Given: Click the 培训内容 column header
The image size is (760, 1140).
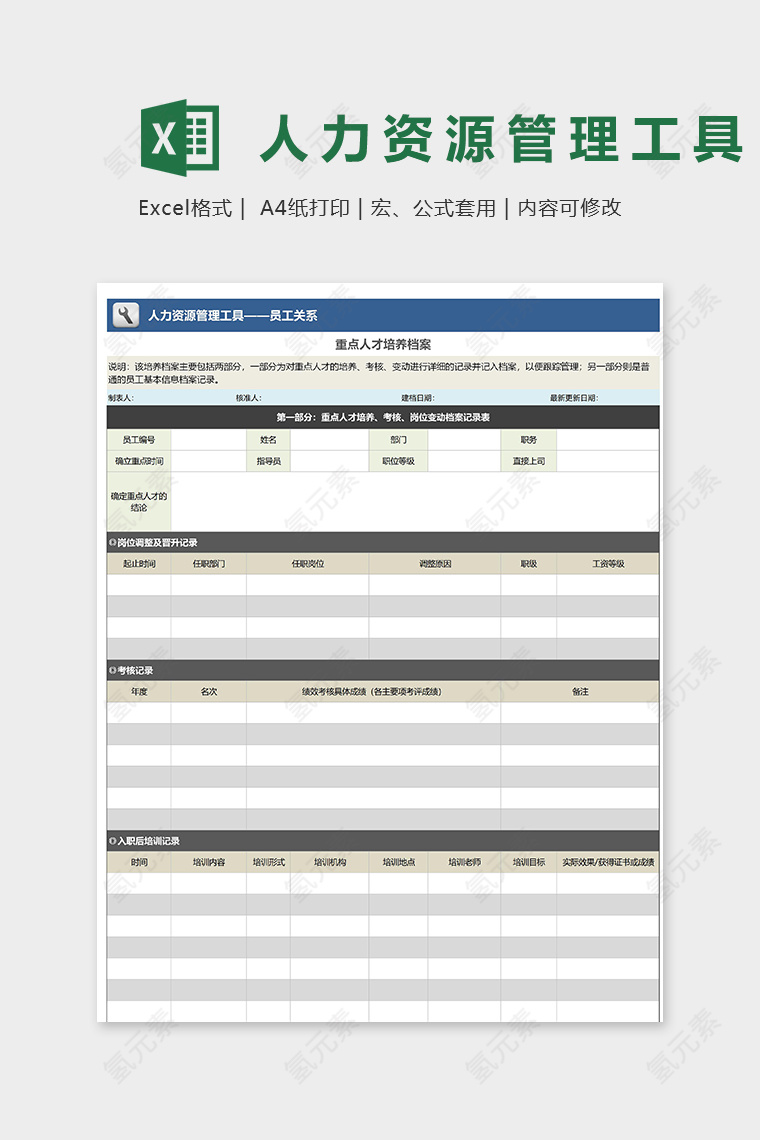Looking at the screenshot, I should point(209,862).
